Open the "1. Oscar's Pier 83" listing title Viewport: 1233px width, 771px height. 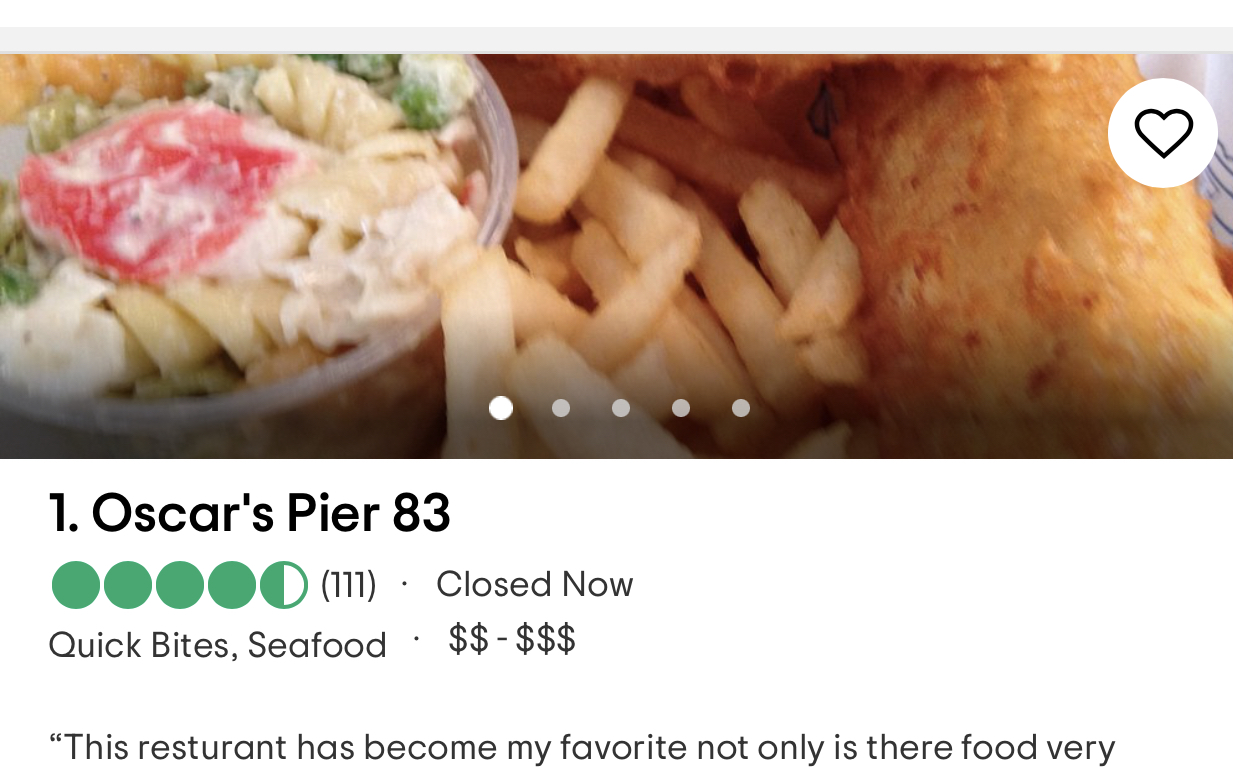coord(250,513)
